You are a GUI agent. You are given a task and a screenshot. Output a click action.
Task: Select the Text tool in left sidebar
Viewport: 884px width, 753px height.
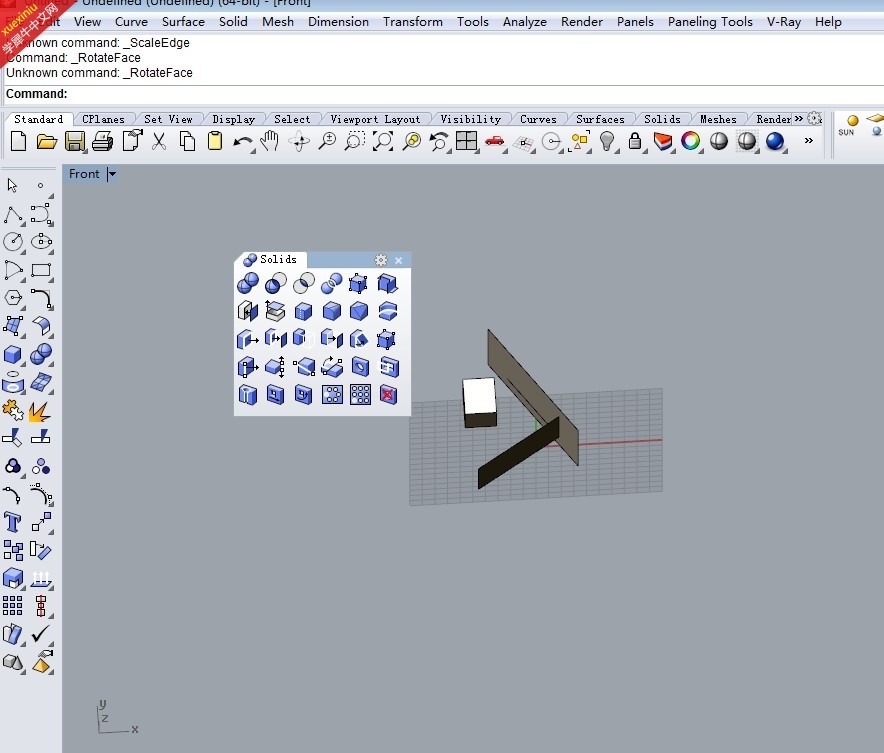(12, 522)
